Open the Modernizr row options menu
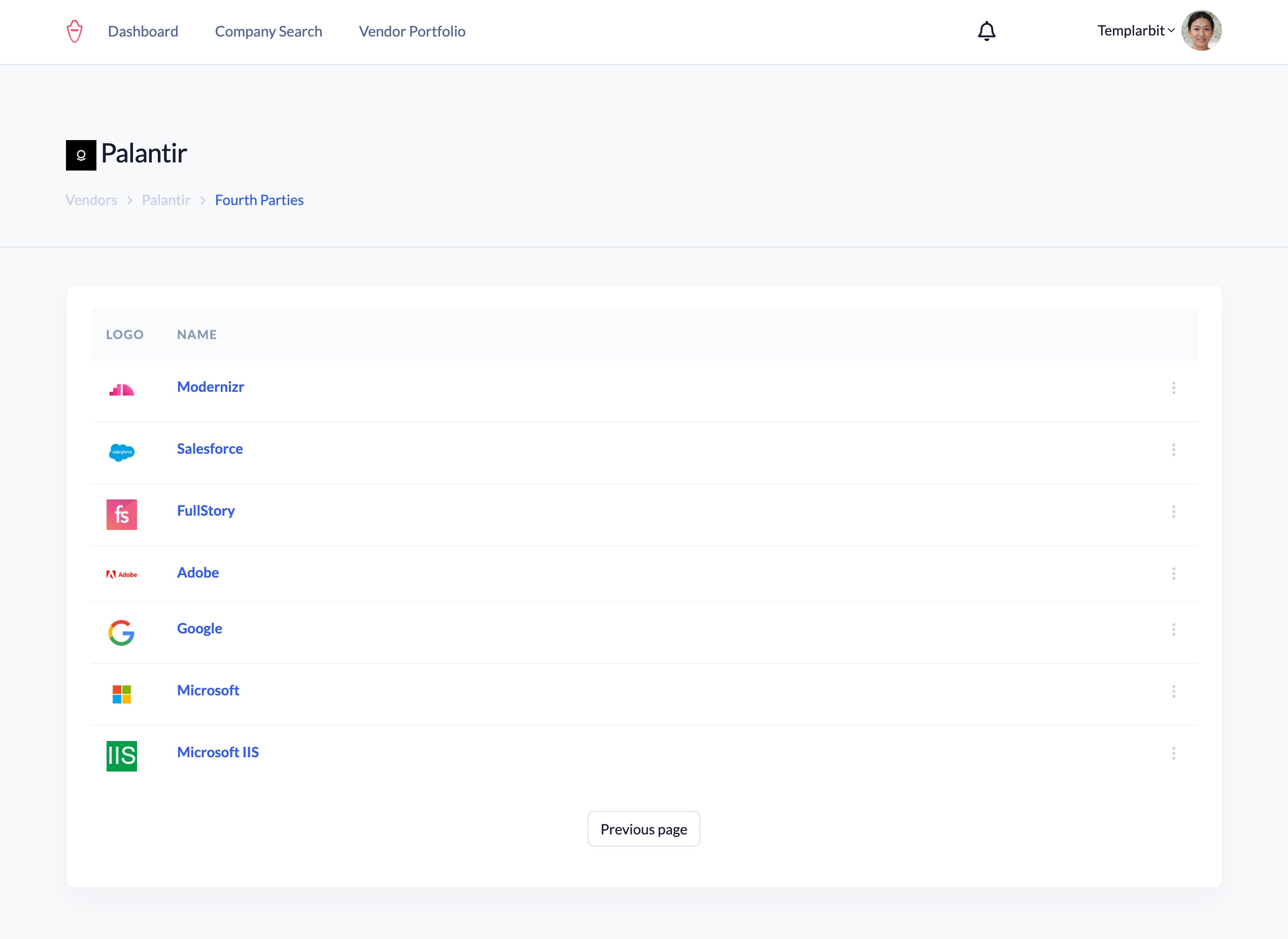This screenshot has width=1288, height=939. coord(1173,388)
